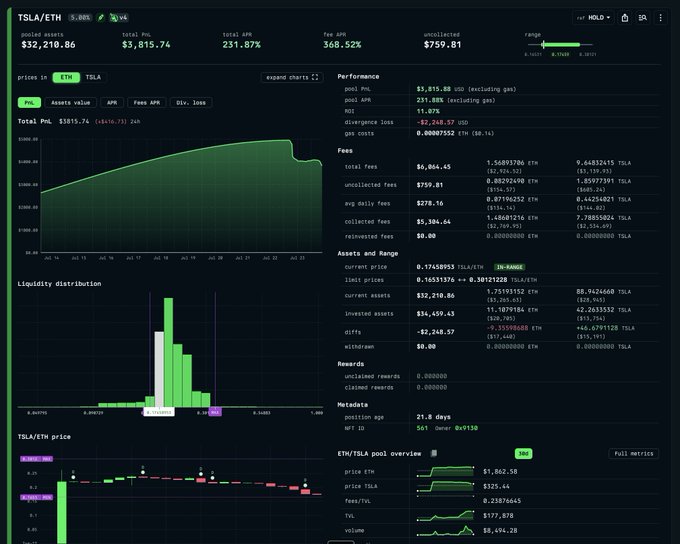Image resolution: width=680 pixels, height=544 pixels.
Task: Click the total fees value $6,064.45
Action: click(433, 167)
